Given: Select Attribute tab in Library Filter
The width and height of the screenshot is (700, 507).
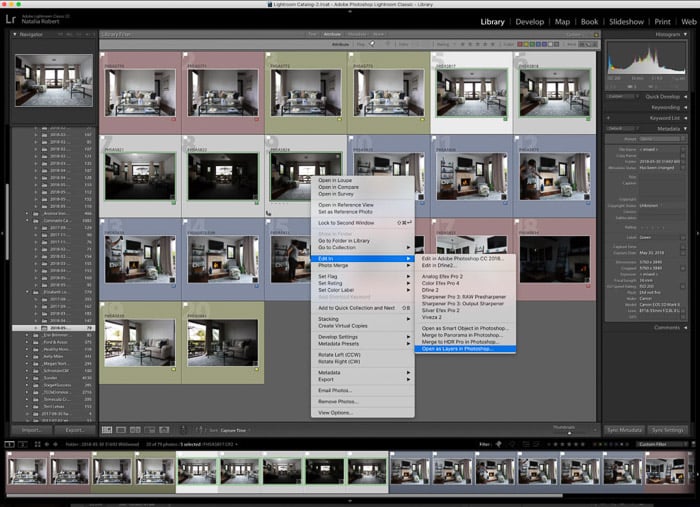Looking at the screenshot, I should click(332, 34).
